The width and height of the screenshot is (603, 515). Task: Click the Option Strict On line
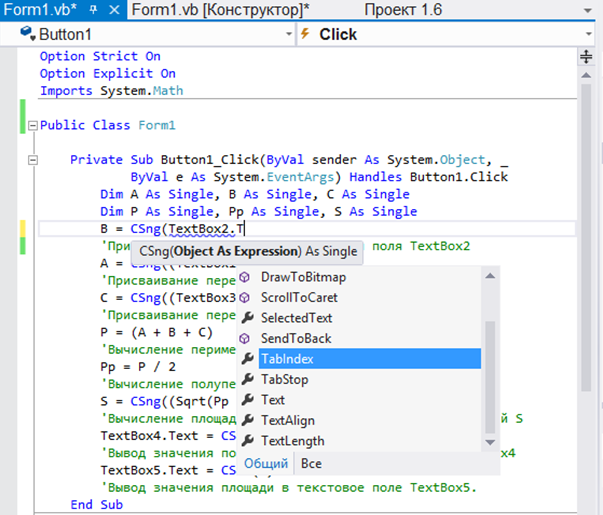(100, 56)
